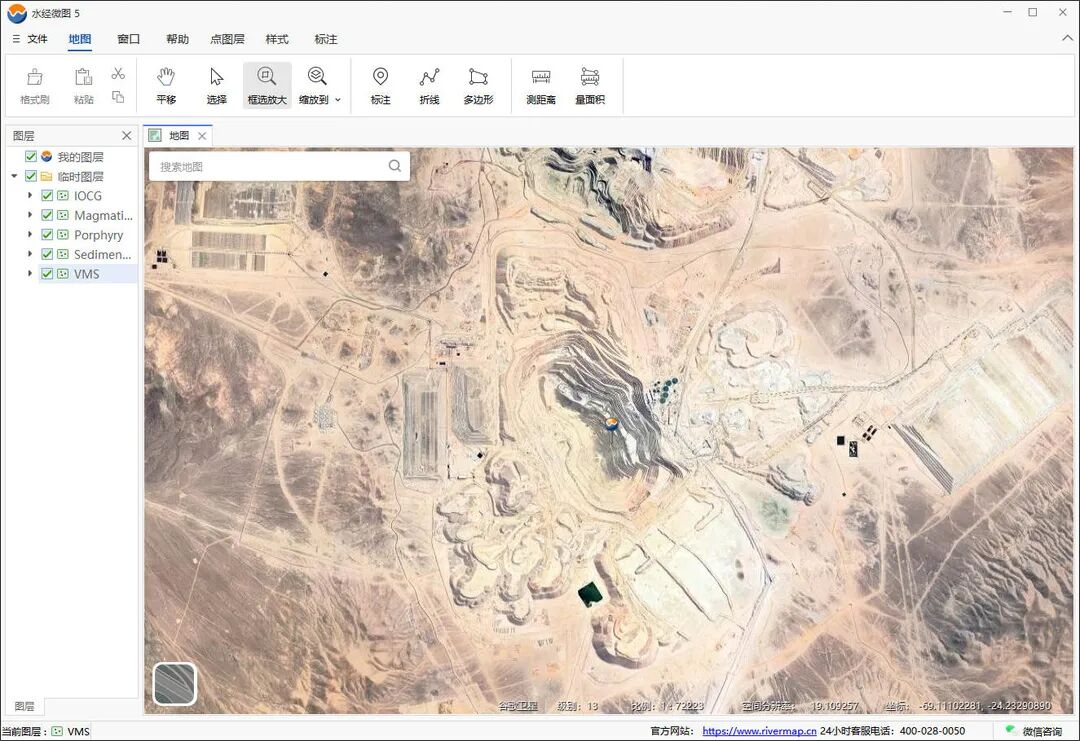Open the 文件 (File) menu
The height and width of the screenshot is (741, 1080).
pyautogui.click(x=30, y=39)
